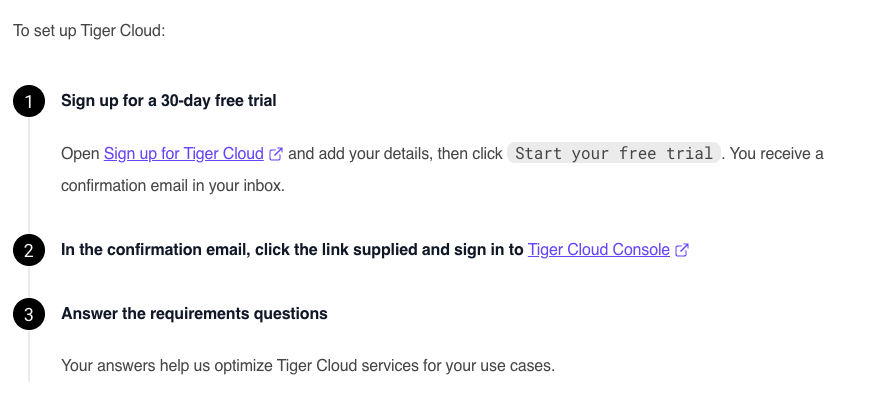
Task: Click the 'Start your free trial' code snippet
Action: [614, 154]
